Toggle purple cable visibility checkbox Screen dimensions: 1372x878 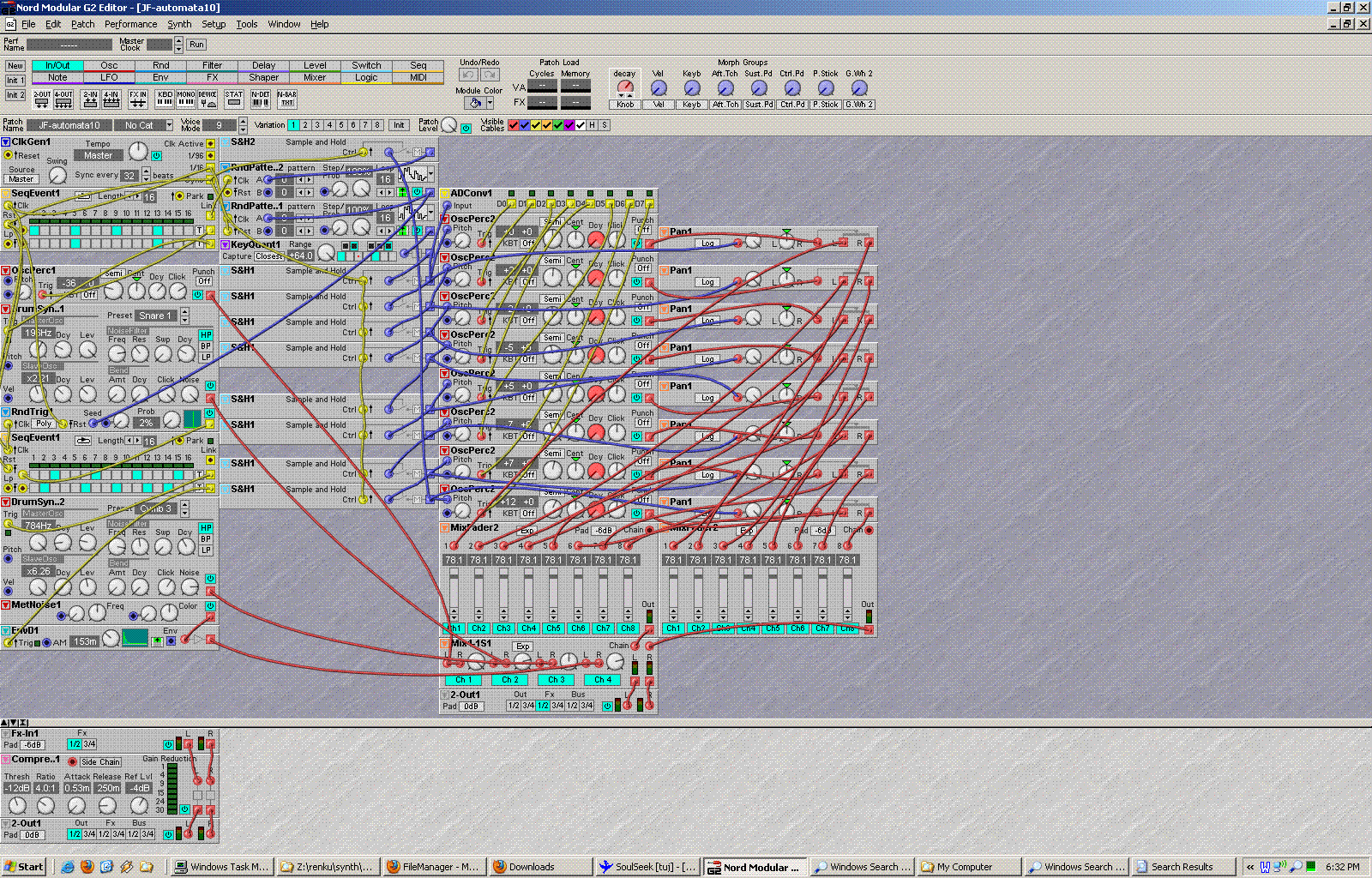pyautogui.click(x=569, y=125)
